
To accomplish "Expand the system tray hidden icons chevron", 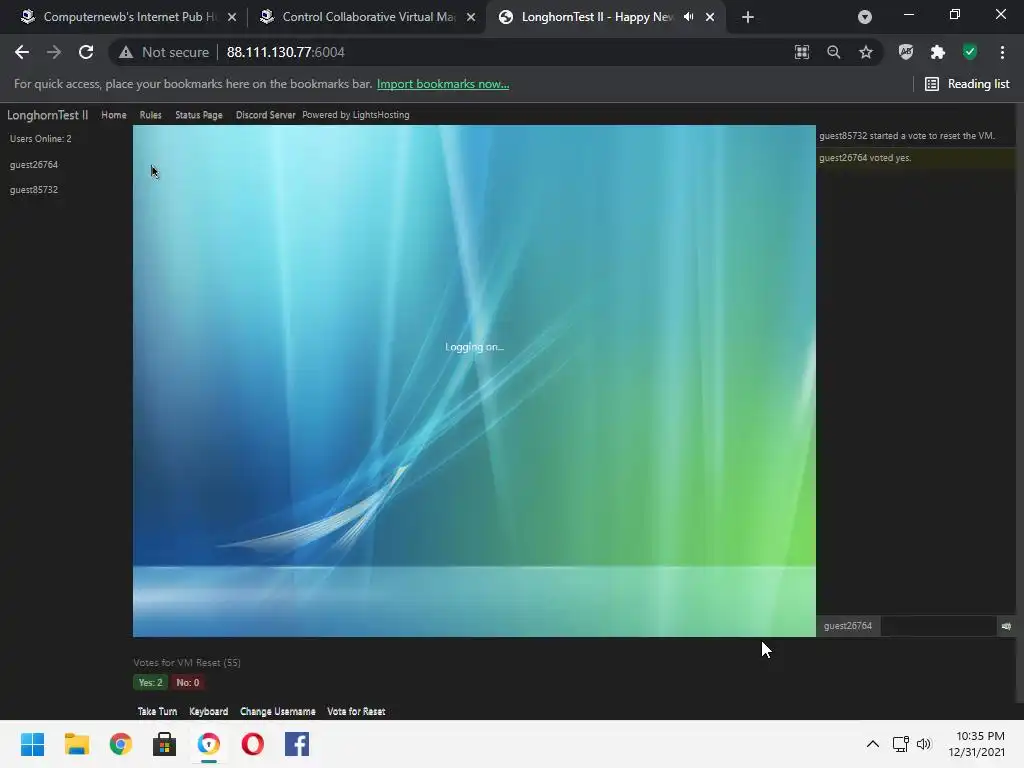I will tap(872, 744).
